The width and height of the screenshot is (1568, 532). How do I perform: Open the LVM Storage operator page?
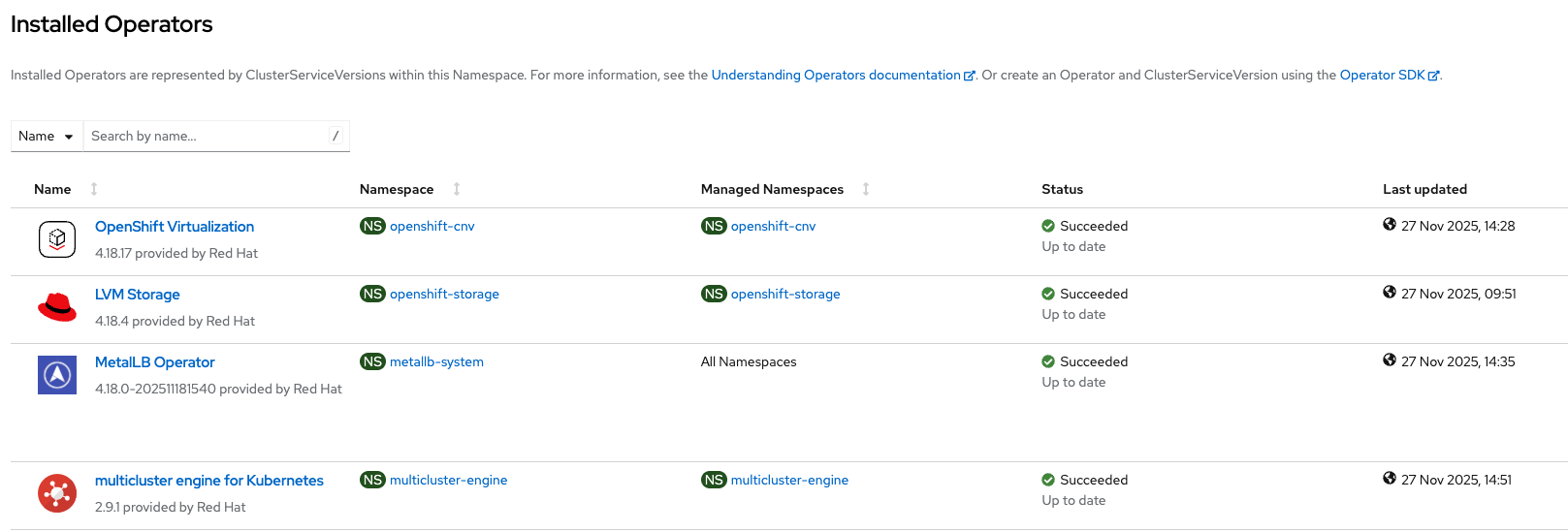tap(138, 295)
